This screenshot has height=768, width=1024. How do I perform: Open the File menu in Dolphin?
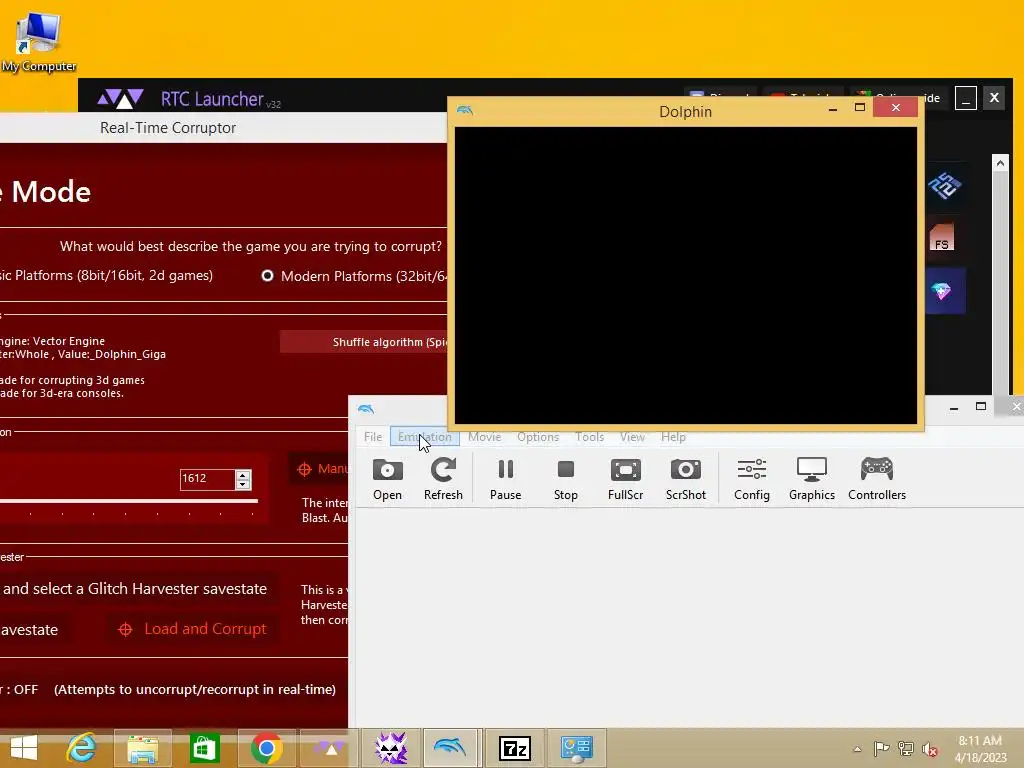coord(373,437)
